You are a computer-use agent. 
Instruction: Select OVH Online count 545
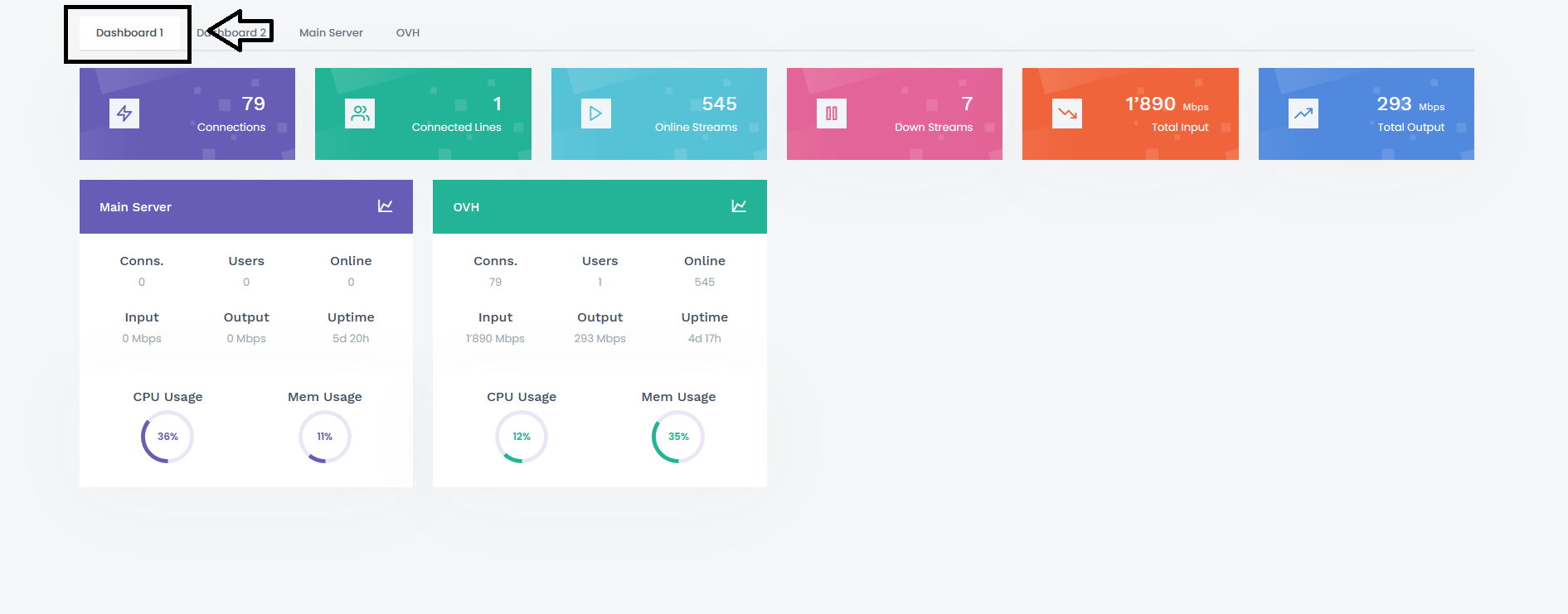705,282
